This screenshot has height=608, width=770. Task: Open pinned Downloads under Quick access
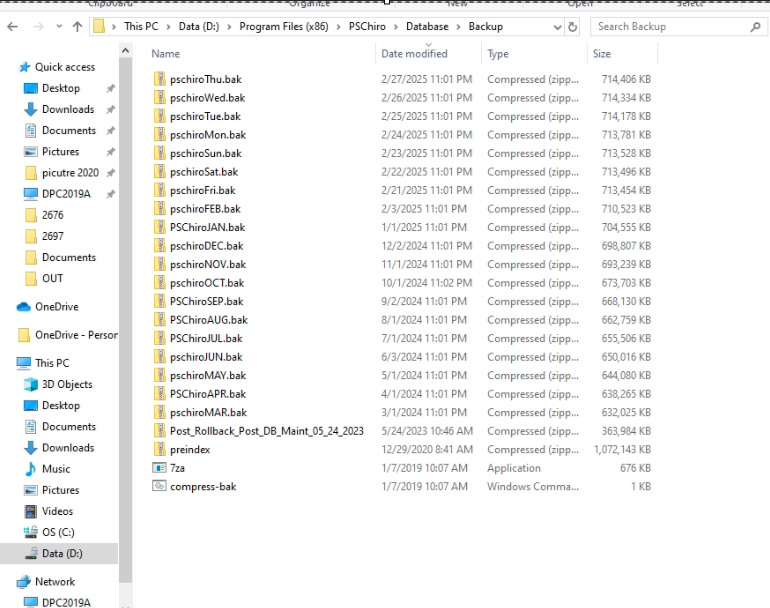[68, 110]
